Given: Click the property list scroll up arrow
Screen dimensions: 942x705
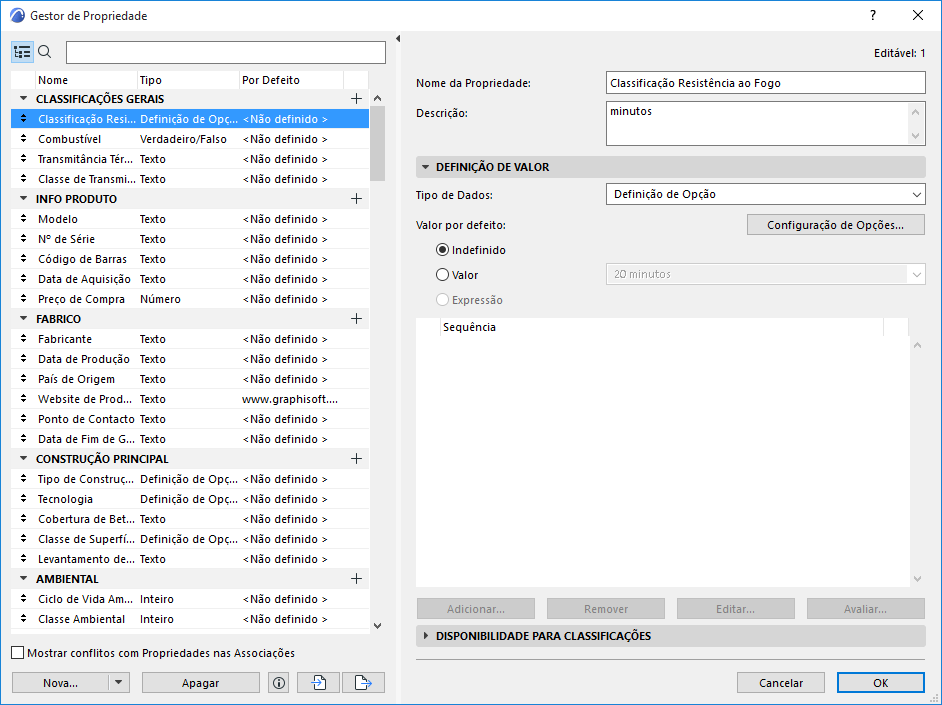Looking at the screenshot, I should tap(377, 98).
